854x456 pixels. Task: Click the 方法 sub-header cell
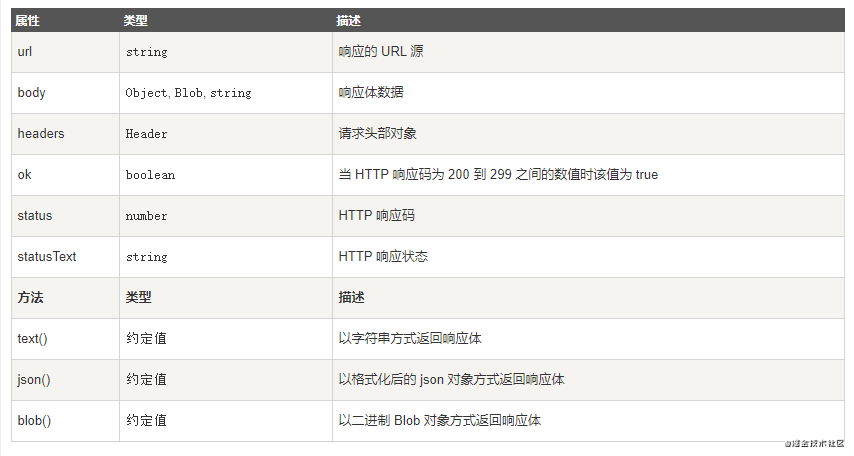pyautogui.click(x=31, y=297)
